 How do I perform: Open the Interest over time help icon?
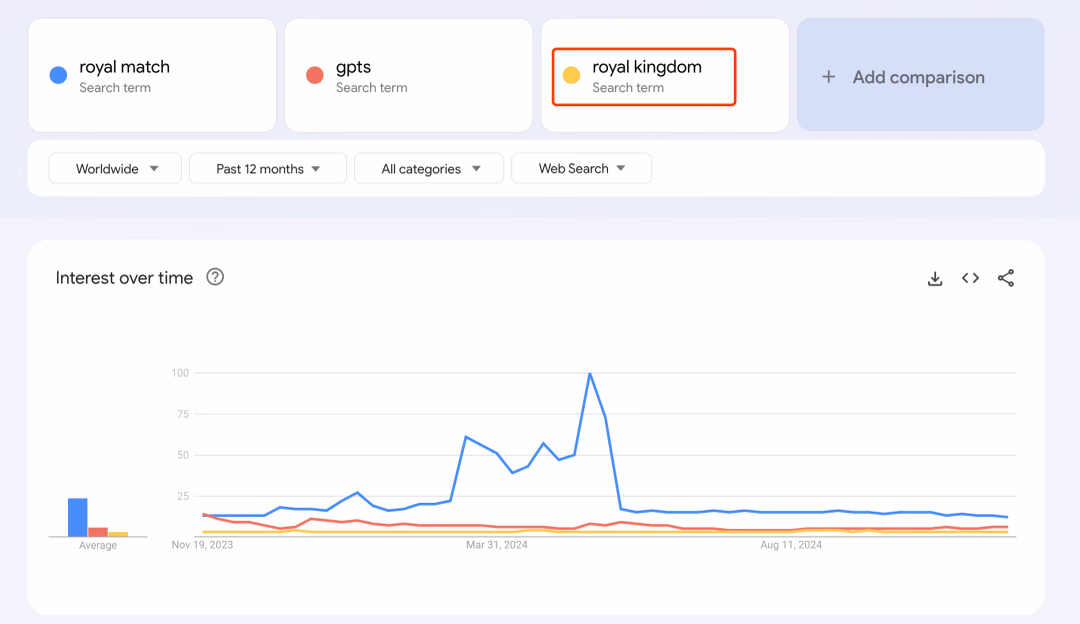pyautogui.click(x=215, y=277)
